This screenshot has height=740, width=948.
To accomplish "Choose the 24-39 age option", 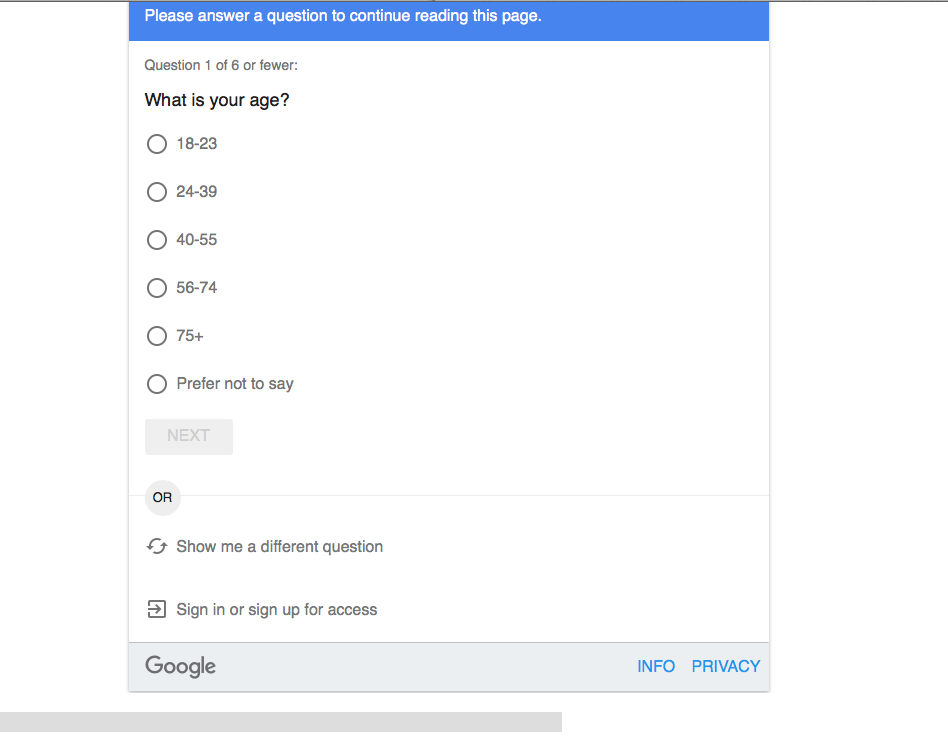I will click(157, 192).
